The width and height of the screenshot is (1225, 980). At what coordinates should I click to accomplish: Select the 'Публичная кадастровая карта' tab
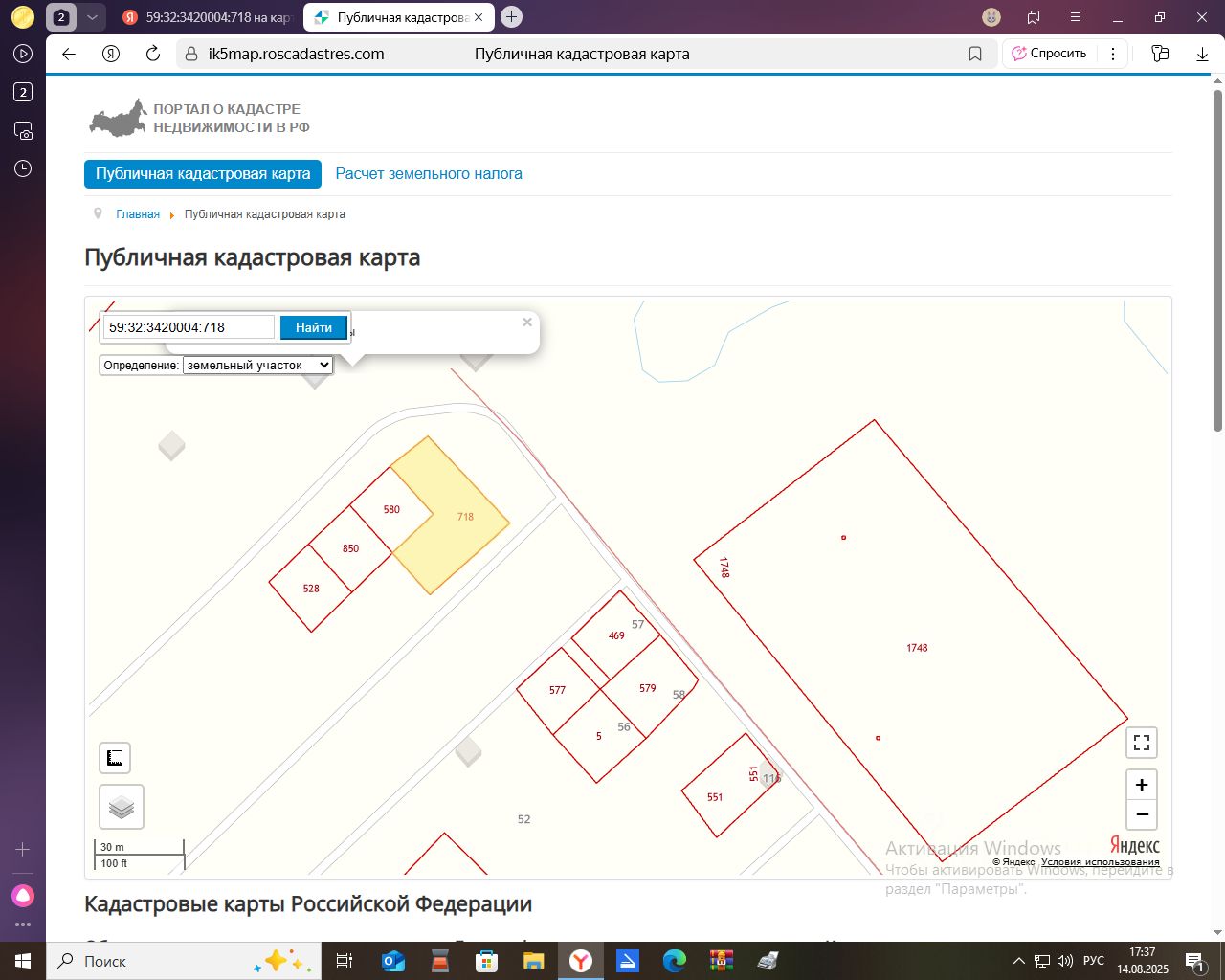click(x=203, y=174)
